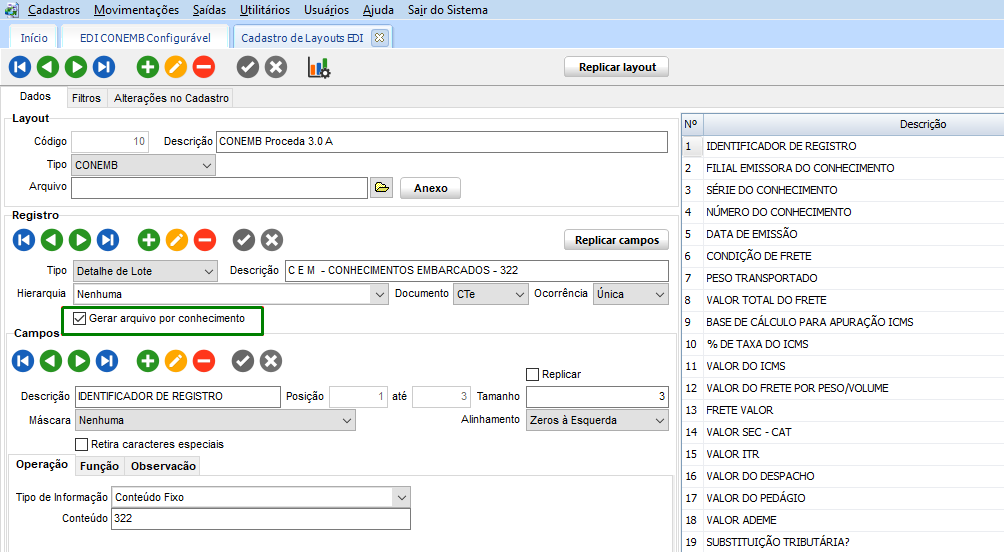Enable the Replicar checkbox
Screen dimensions: 1004x552
click(x=532, y=374)
